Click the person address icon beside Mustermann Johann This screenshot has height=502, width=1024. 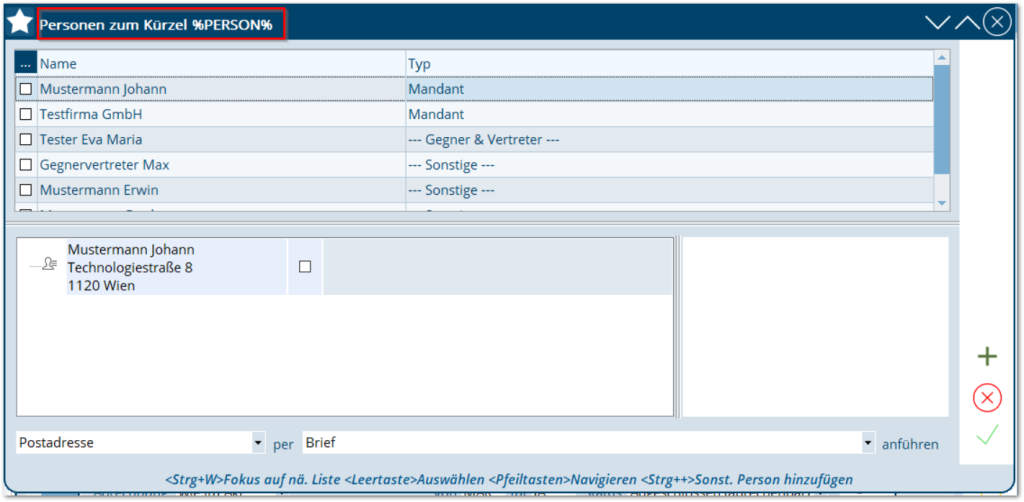pyautogui.click(x=44, y=265)
